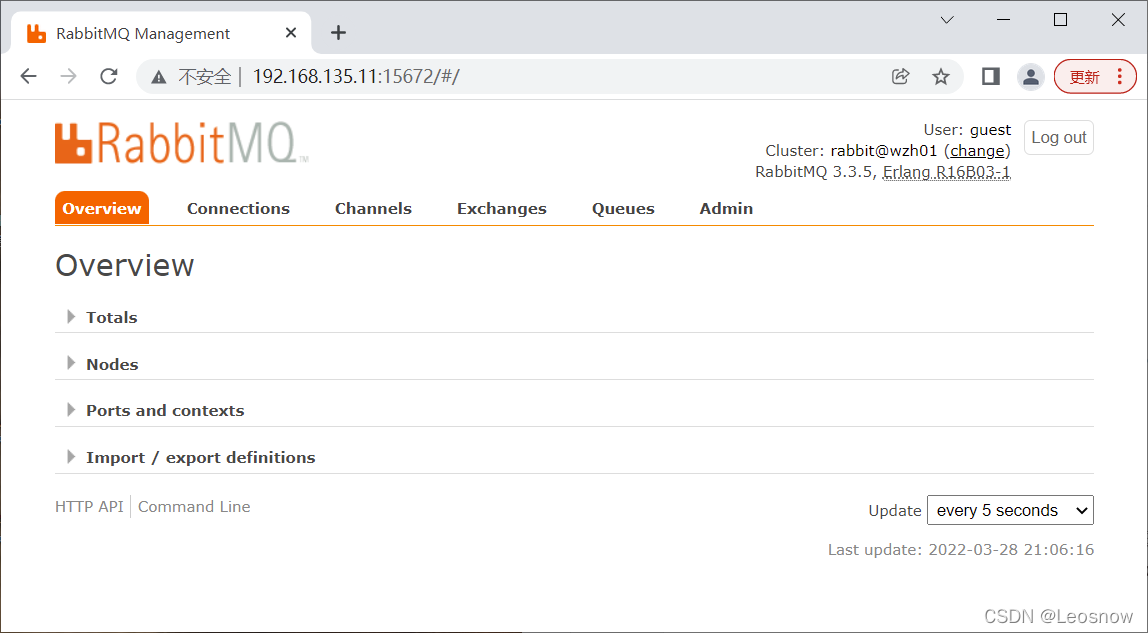The height and width of the screenshot is (633, 1148).
Task: Click the 'Last update: 2022-03-28 21:06:16' text
Action: [x=961, y=550]
